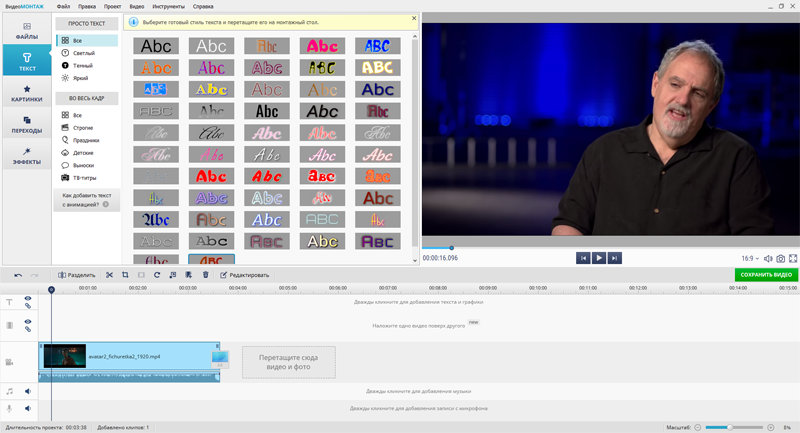Click the scissors cut icon in timeline toolbar
This screenshot has height=433, width=800.
(x=108, y=274)
